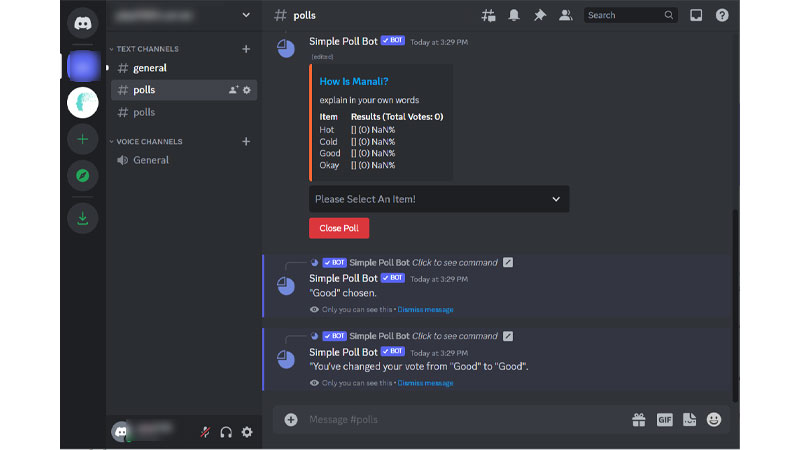Viewport: 800px width, 450px height.
Task: Toggle member list icon
Action: [565, 15]
